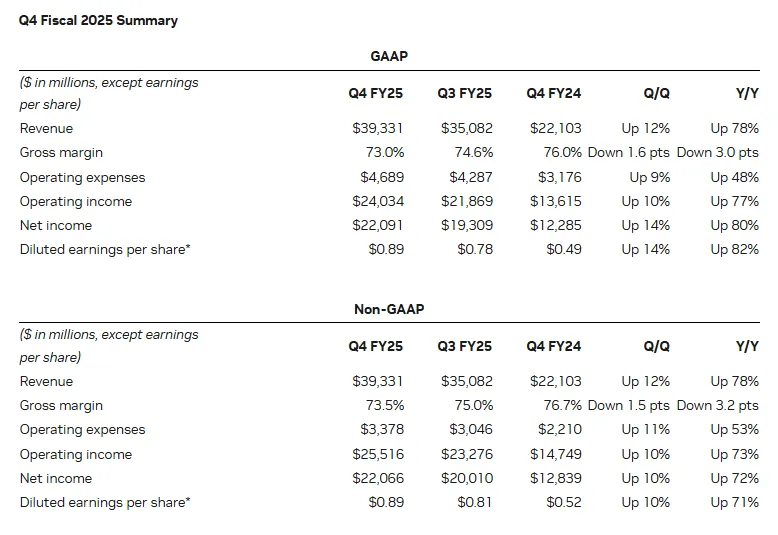Click Non-GAAP operating income $25,516
Image resolution: width=778 pixels, height=535 pixels.
(378, 454)
